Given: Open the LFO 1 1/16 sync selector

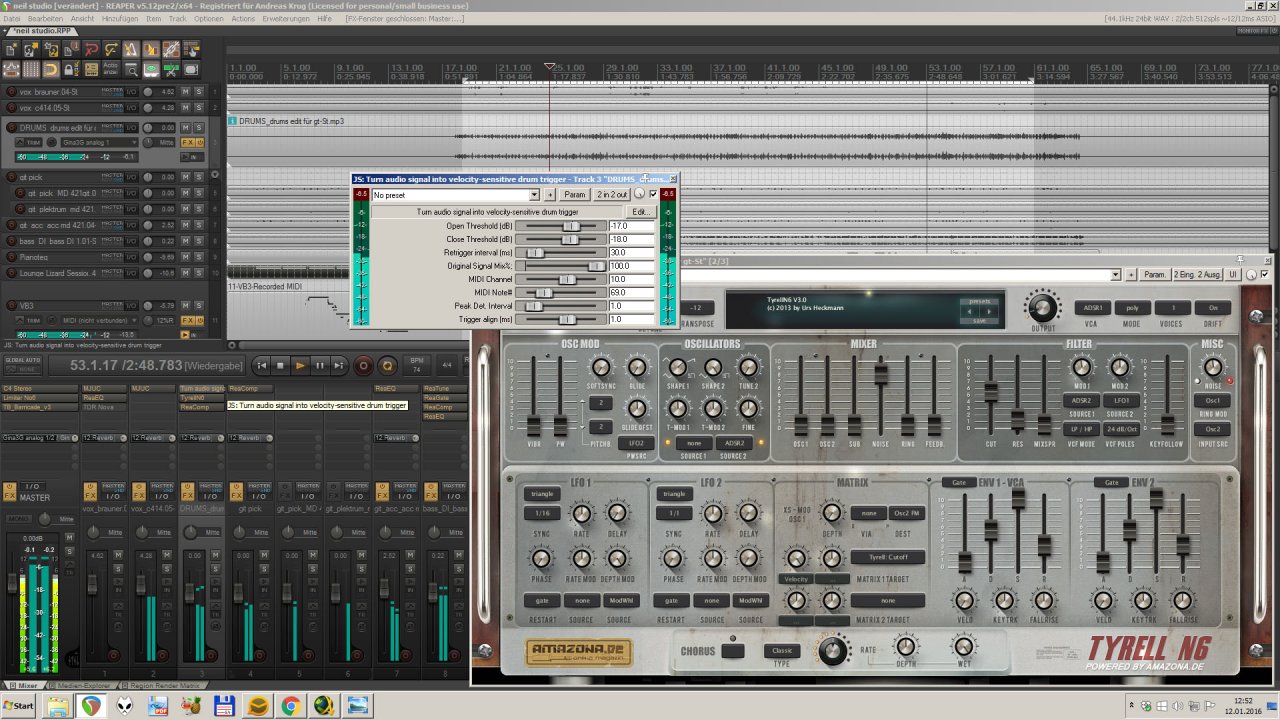Looking at the screenshot, I should point(542,513).
